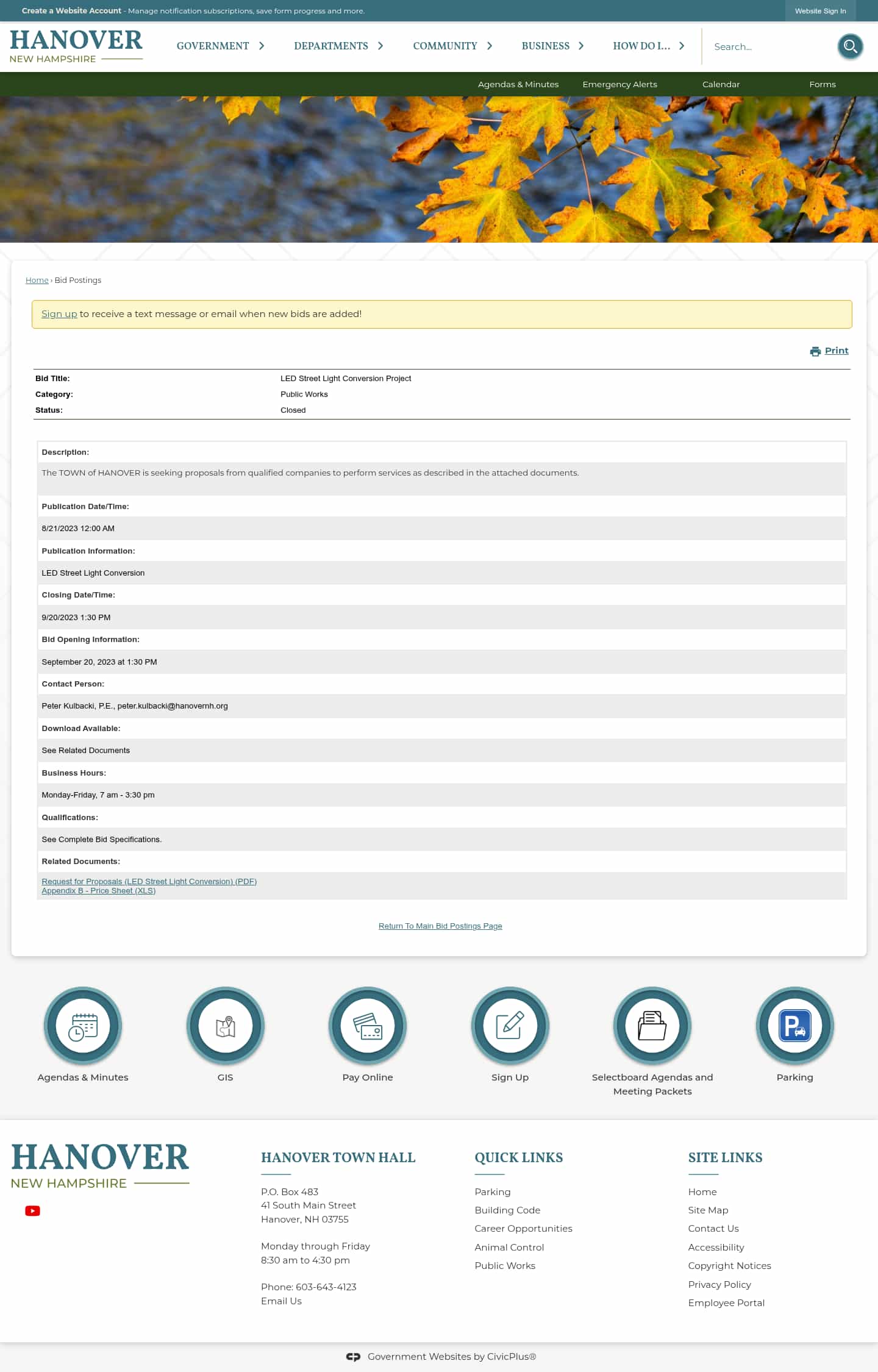Click Home breadcrumb link
This screenshot has width=878, height=1372.
click(x=37, y=280)
